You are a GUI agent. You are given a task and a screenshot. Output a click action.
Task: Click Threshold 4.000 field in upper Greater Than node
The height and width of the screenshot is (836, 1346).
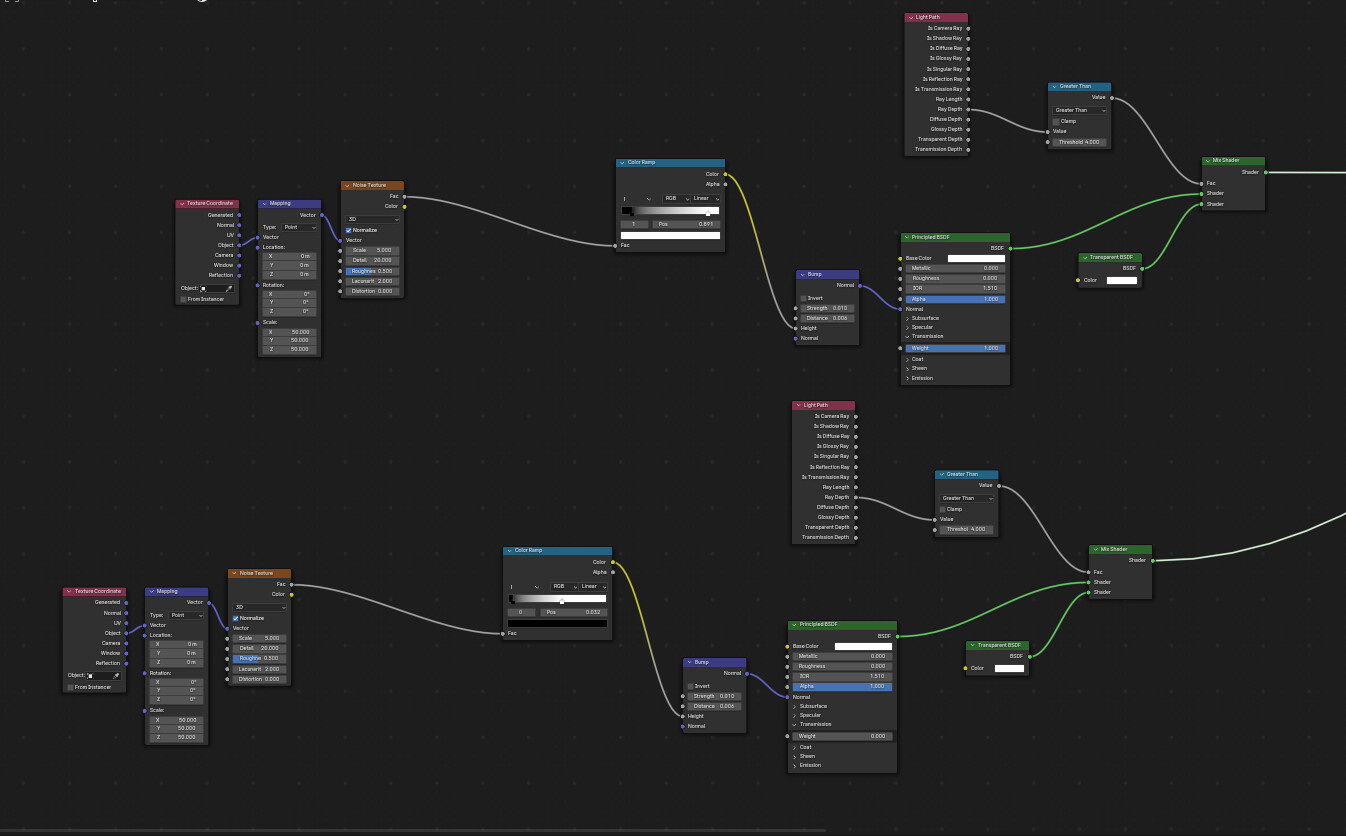pyautogui.click(x=1080, y=142)
